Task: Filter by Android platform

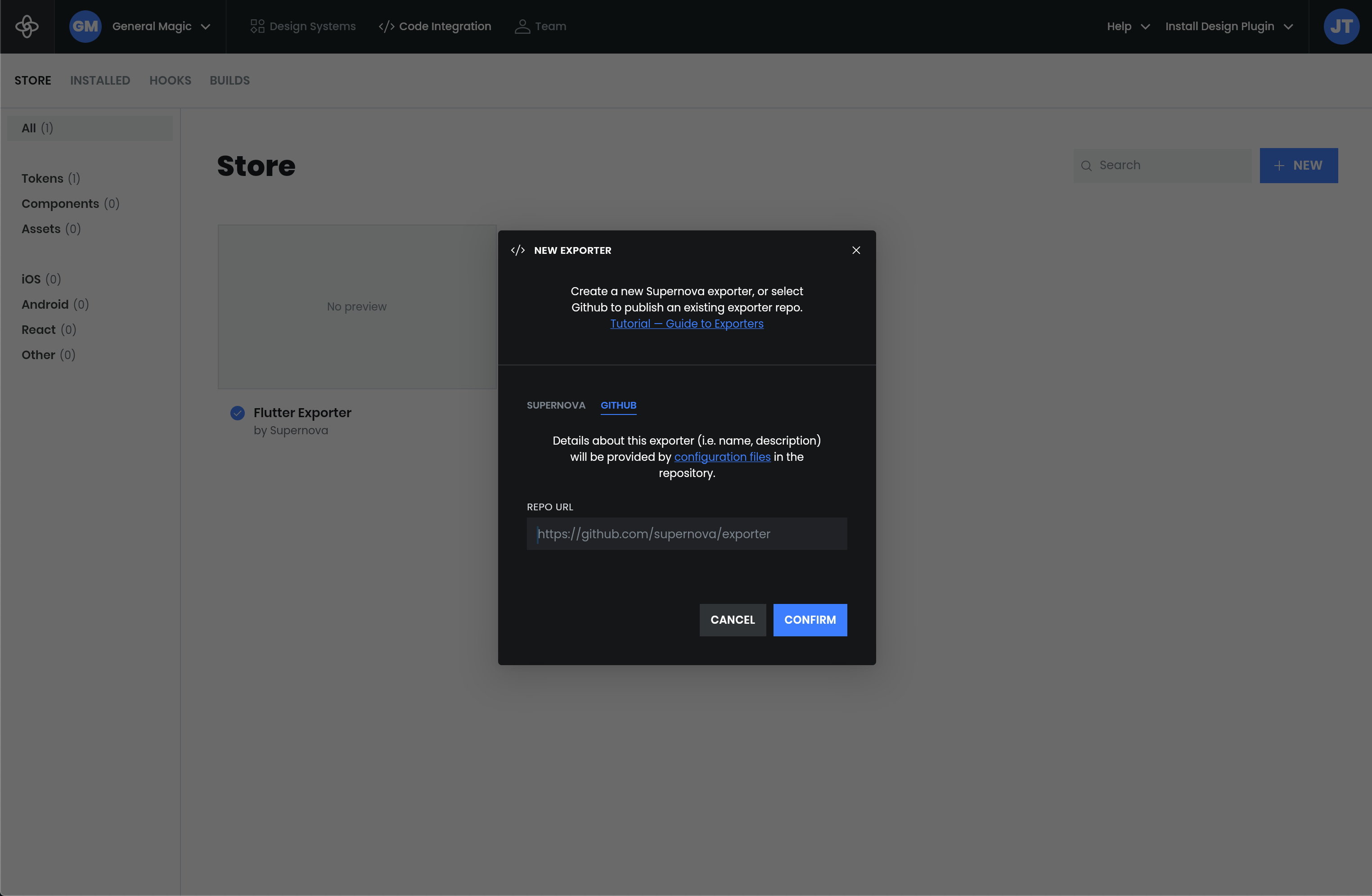Action: click(x=55, y=304)
